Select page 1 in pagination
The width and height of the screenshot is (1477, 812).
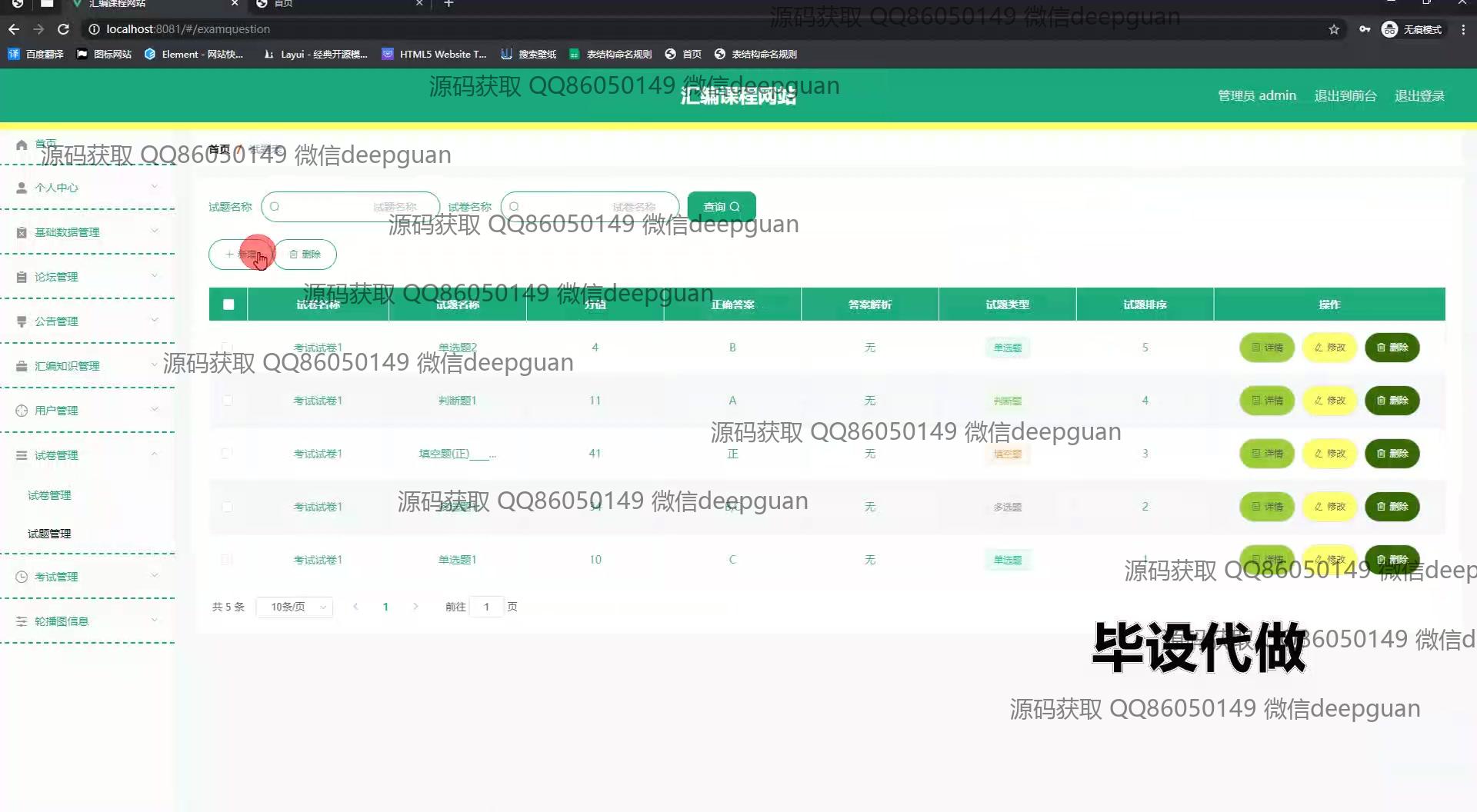(x=385, y=607)
